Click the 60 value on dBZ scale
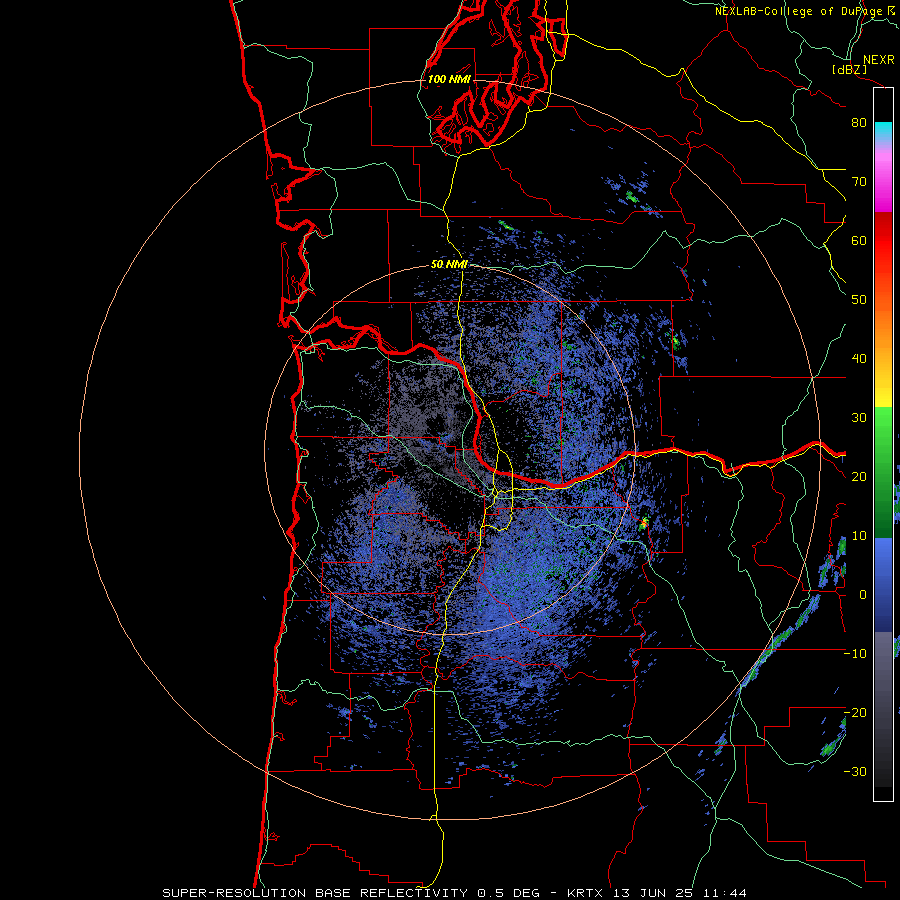This screenshot has height=900, width=900. pos(859,241)
